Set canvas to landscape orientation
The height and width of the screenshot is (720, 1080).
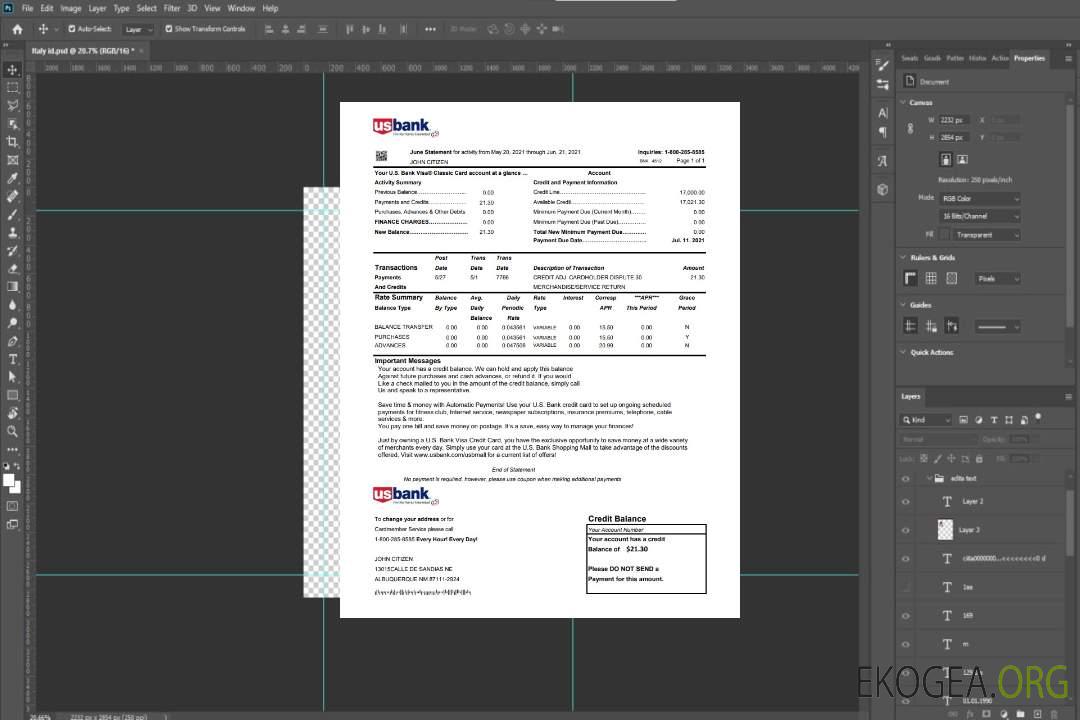tap(962, 160)
